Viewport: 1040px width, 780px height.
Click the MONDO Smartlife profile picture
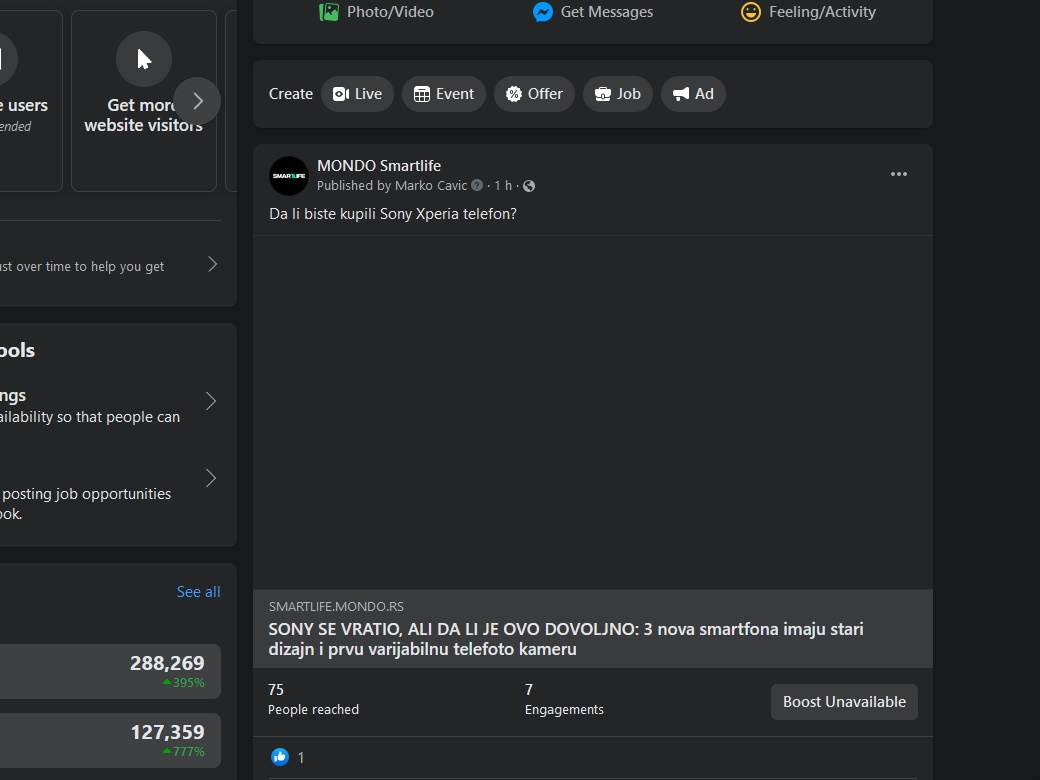click(x=288, y=175)
